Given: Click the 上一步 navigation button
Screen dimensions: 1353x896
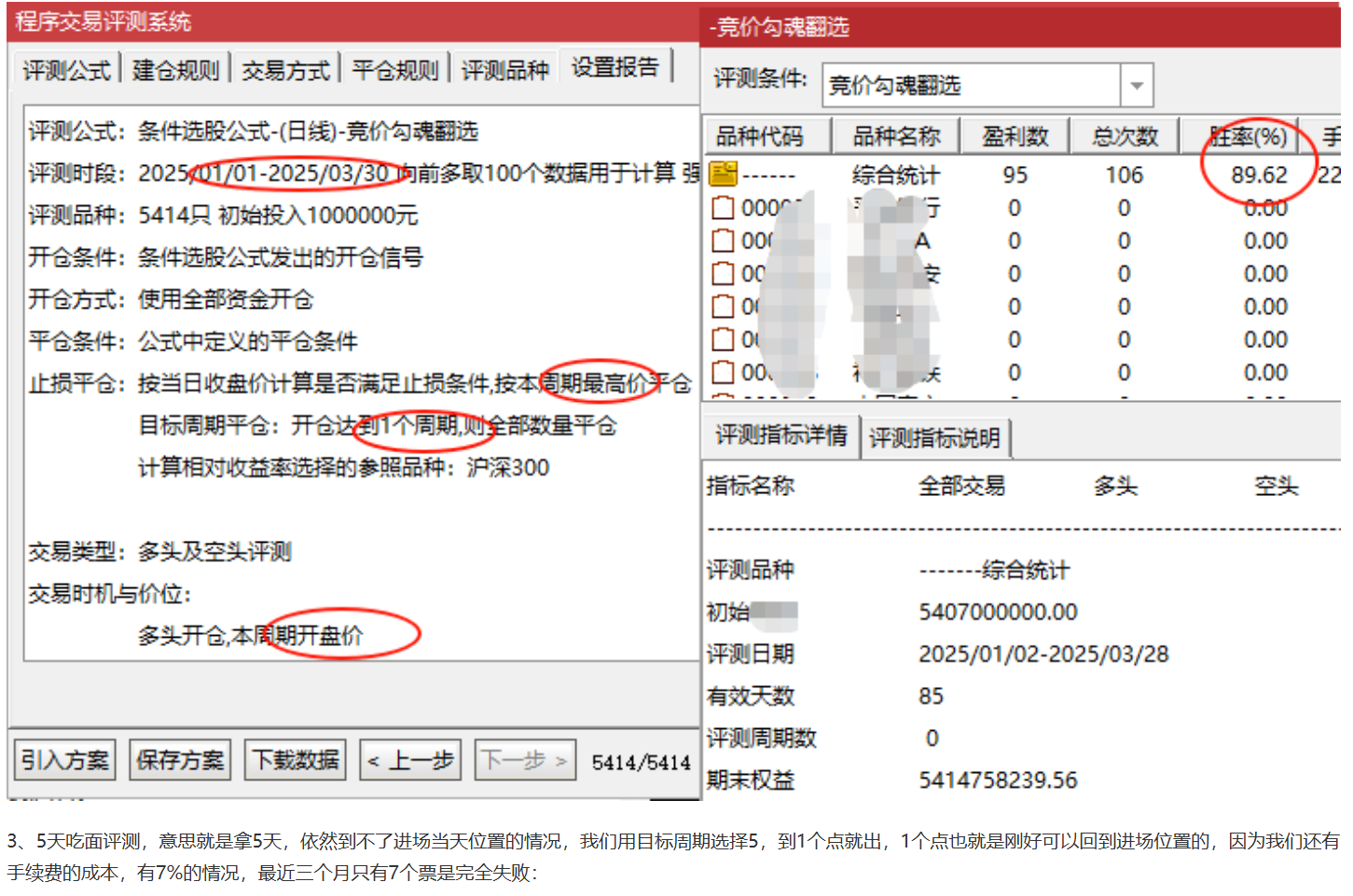Looking at the screenshot, I should point(410,759).
